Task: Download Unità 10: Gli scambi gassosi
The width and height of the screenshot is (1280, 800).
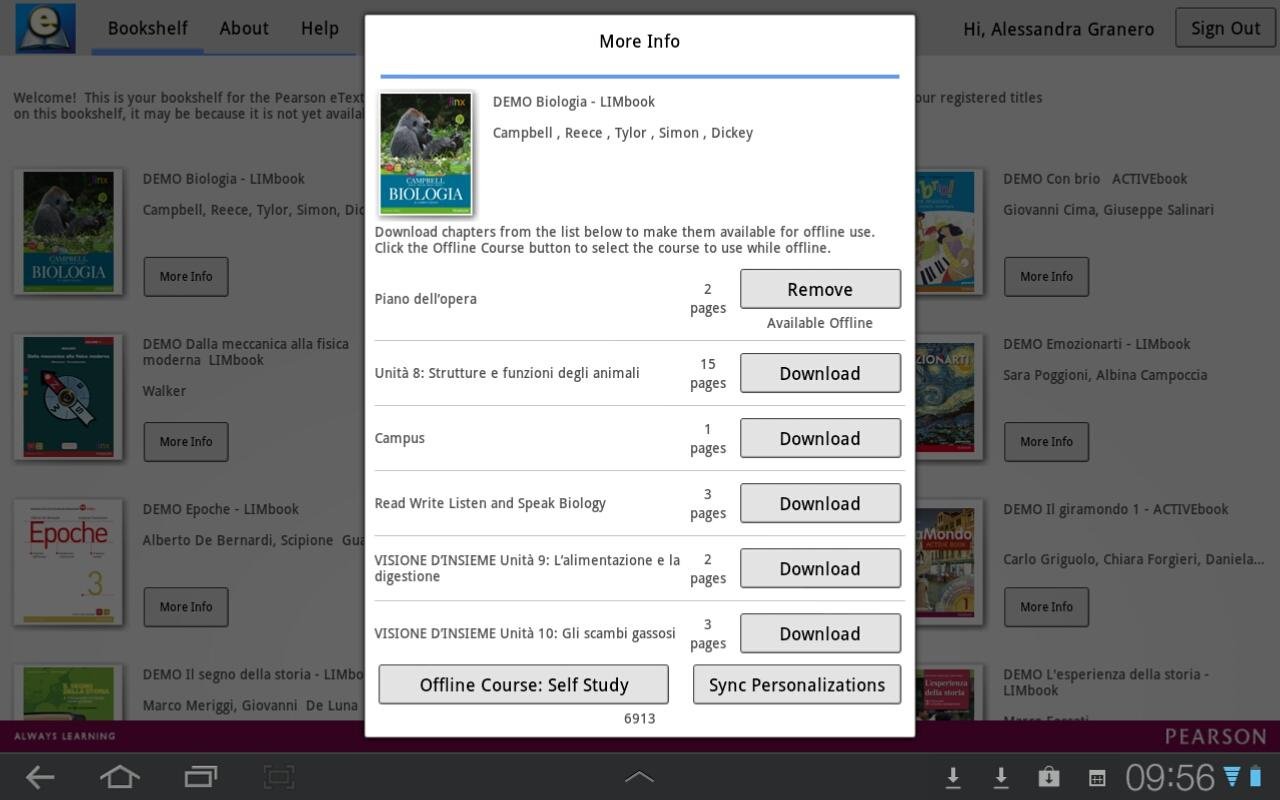Action: click(x=820, y=633)
